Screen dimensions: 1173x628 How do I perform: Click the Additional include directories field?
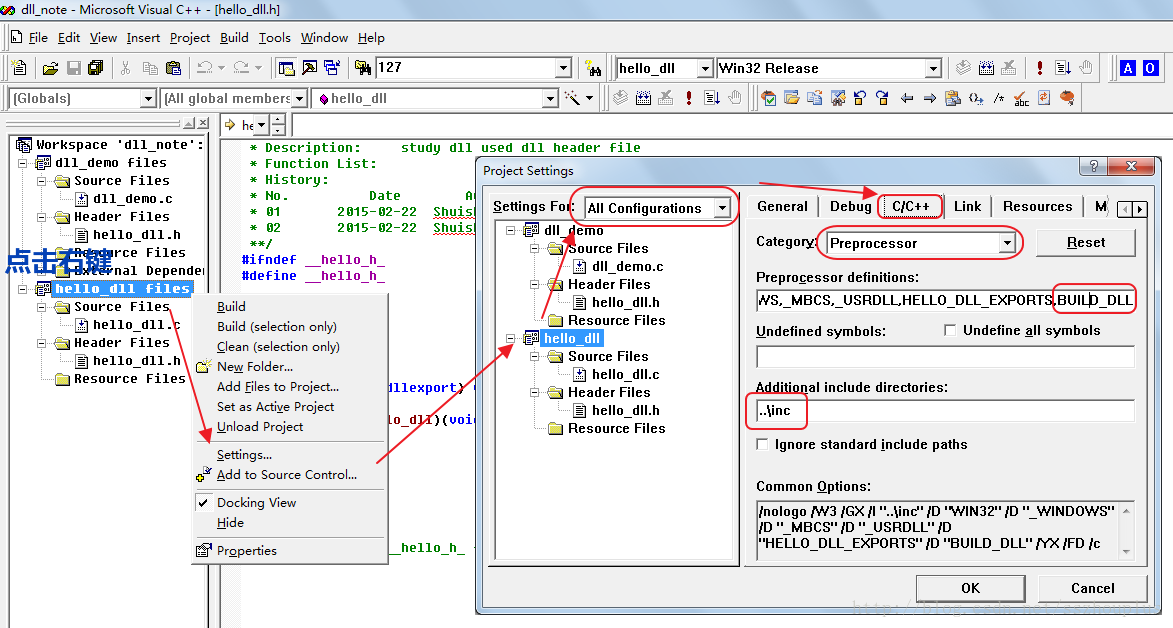pyautogui.click(x=946, y=410)
